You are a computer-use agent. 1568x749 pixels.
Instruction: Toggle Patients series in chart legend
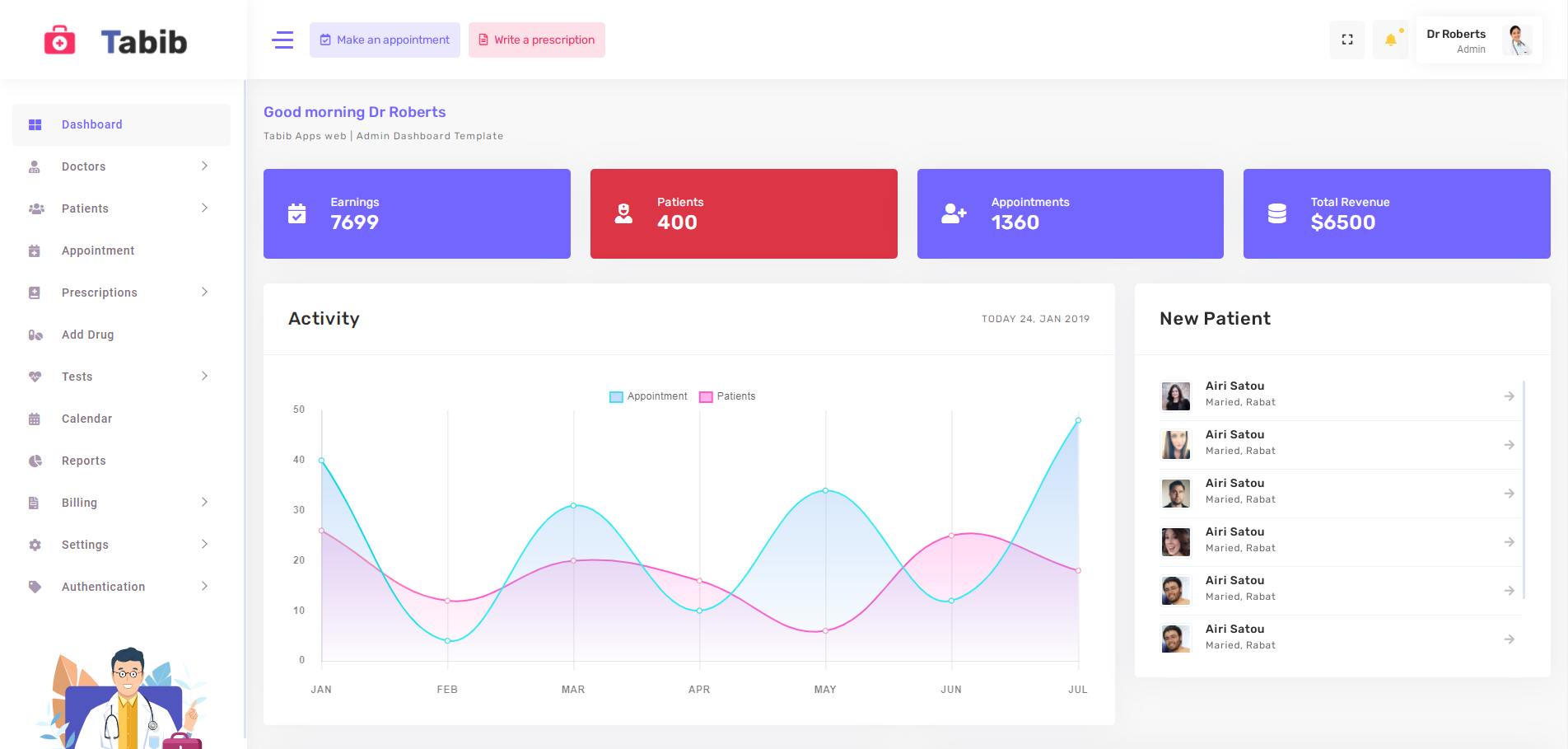(x=727, y=396)
